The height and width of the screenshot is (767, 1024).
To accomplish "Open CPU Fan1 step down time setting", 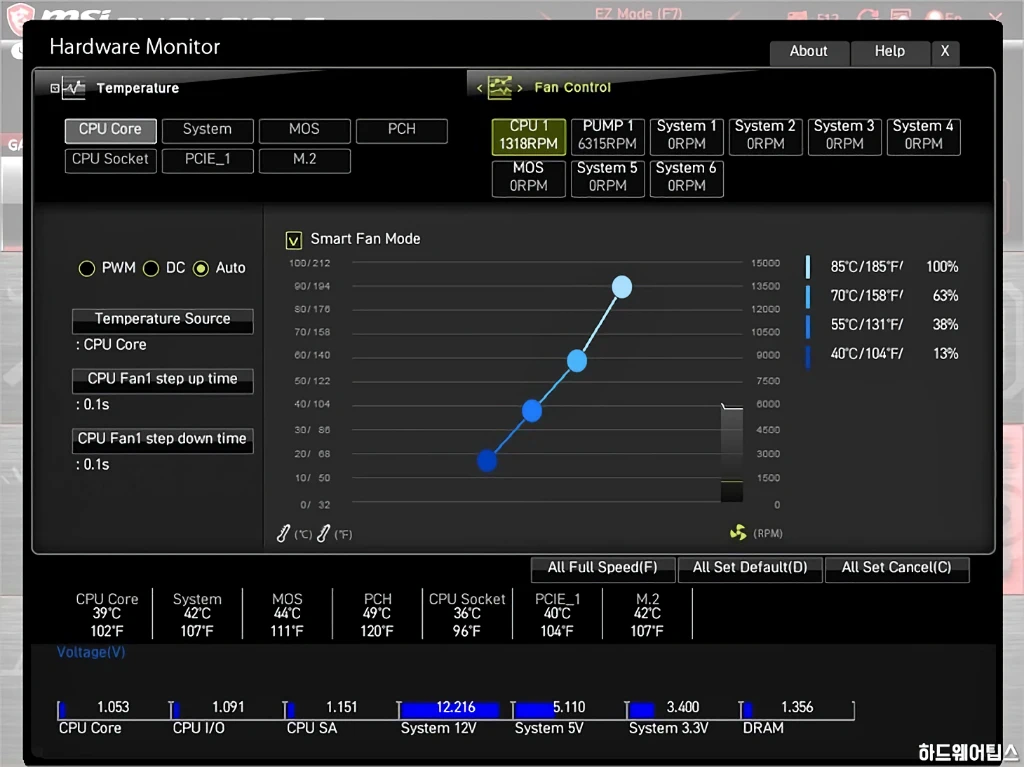I will 163,440.
